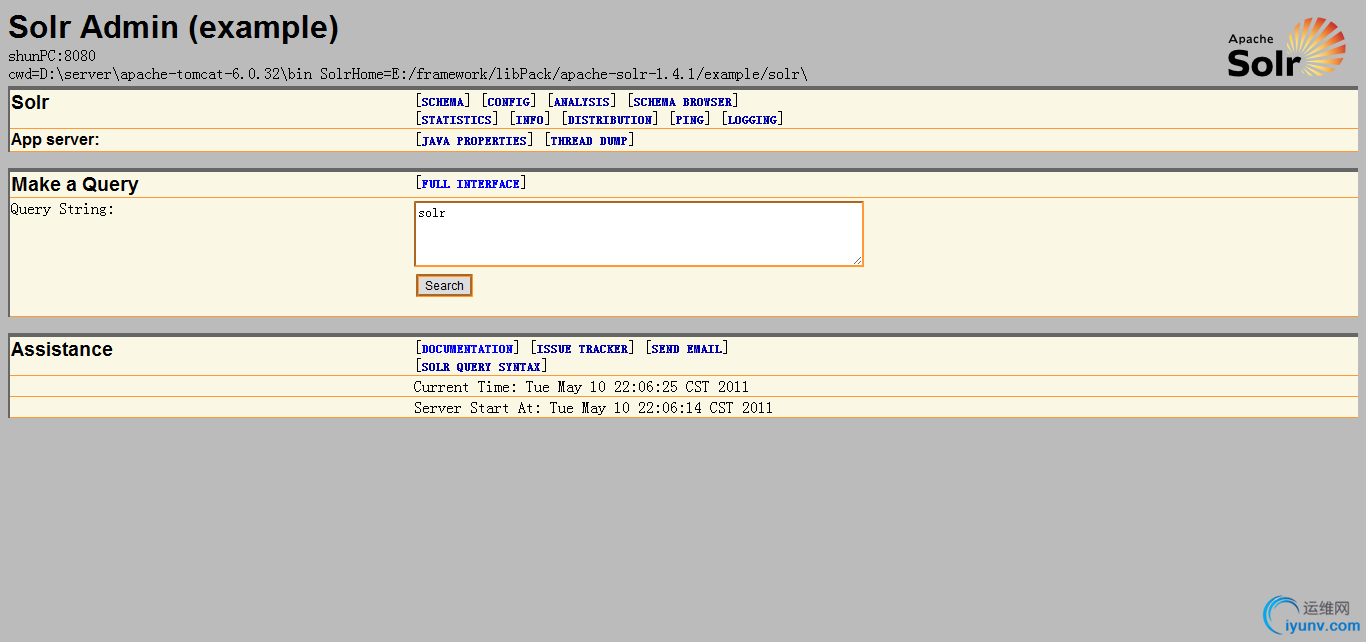This screenshot has height=642, width=1366.
Task: Open the ISSUE TRACKER link
Action: pyautogui.click(x=583, y=349)
